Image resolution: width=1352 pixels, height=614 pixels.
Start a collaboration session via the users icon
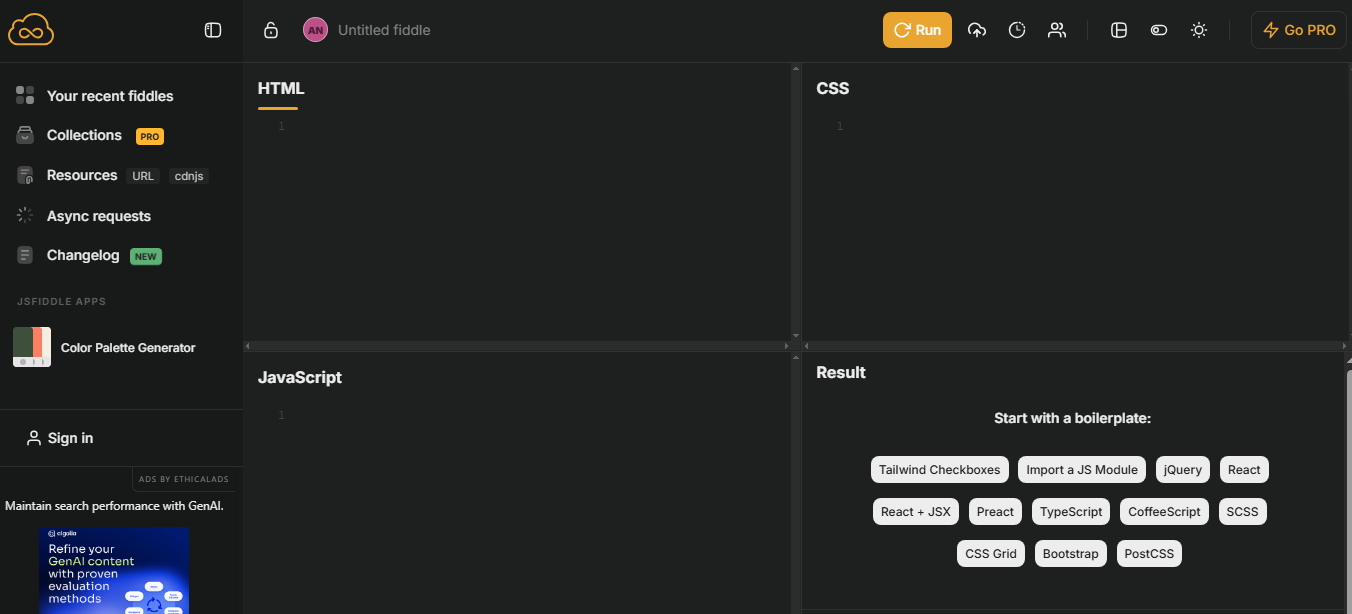click(x=1057, y=30)
